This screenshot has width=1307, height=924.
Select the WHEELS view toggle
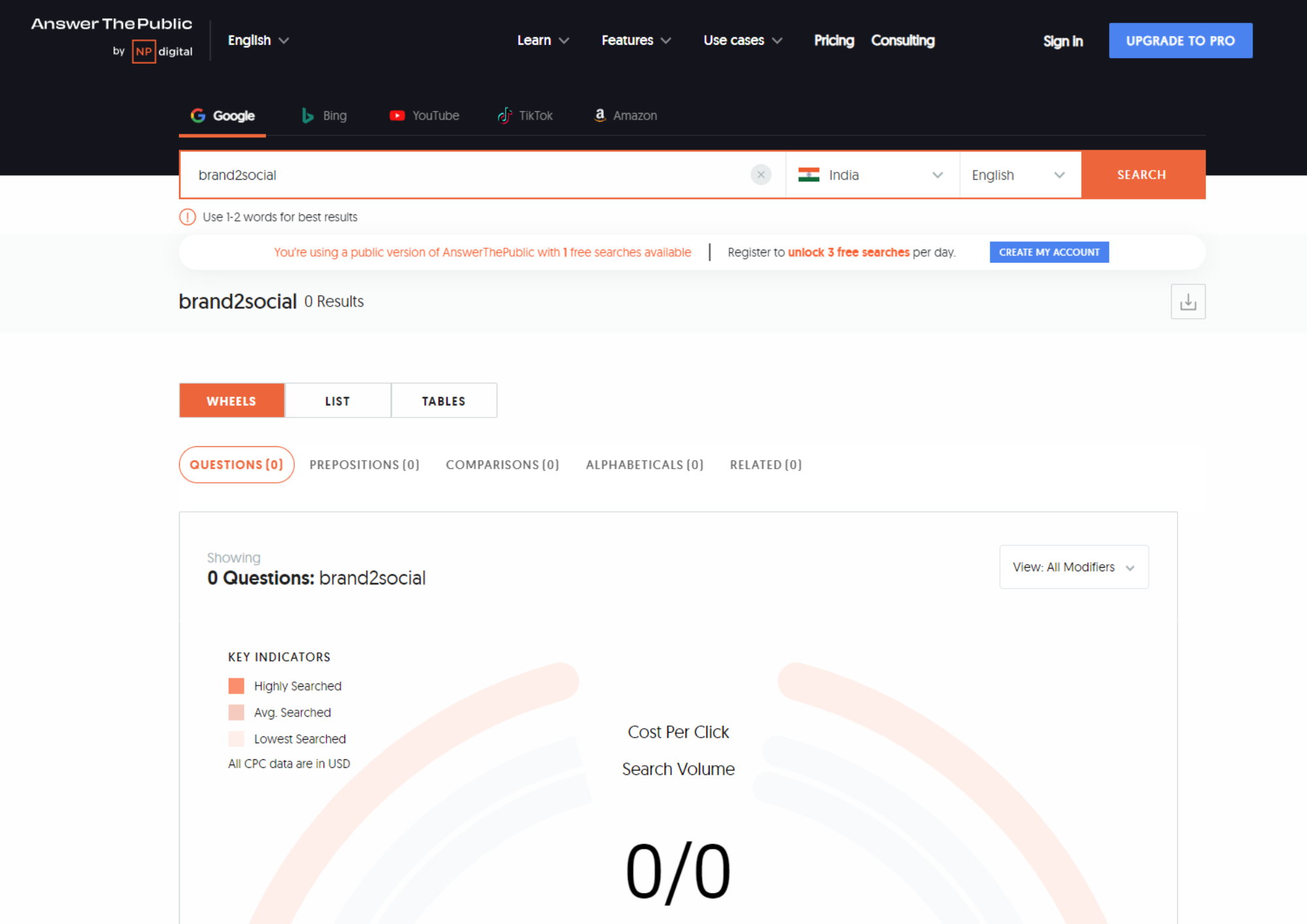[231, 401]
